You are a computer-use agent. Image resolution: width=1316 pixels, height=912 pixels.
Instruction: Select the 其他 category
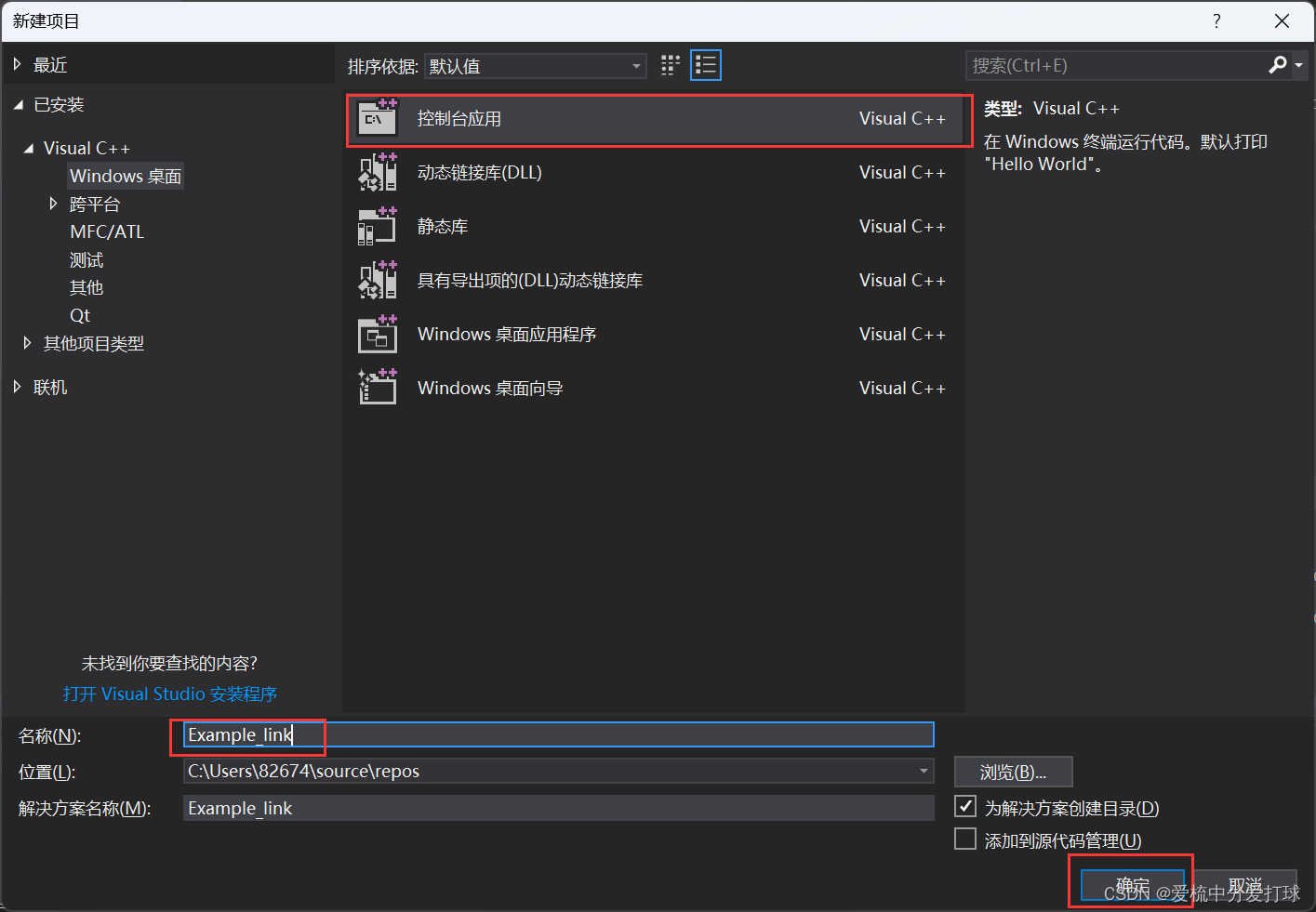(86, 287)
